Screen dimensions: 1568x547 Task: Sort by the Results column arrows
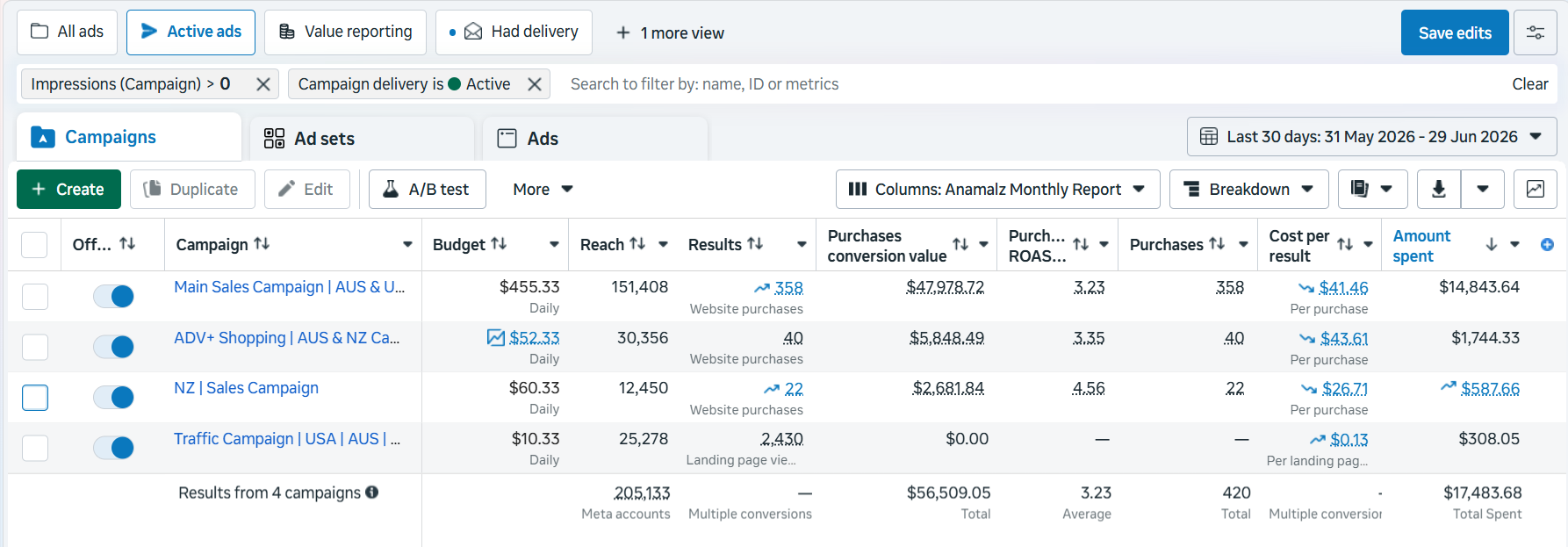point(755,244)
